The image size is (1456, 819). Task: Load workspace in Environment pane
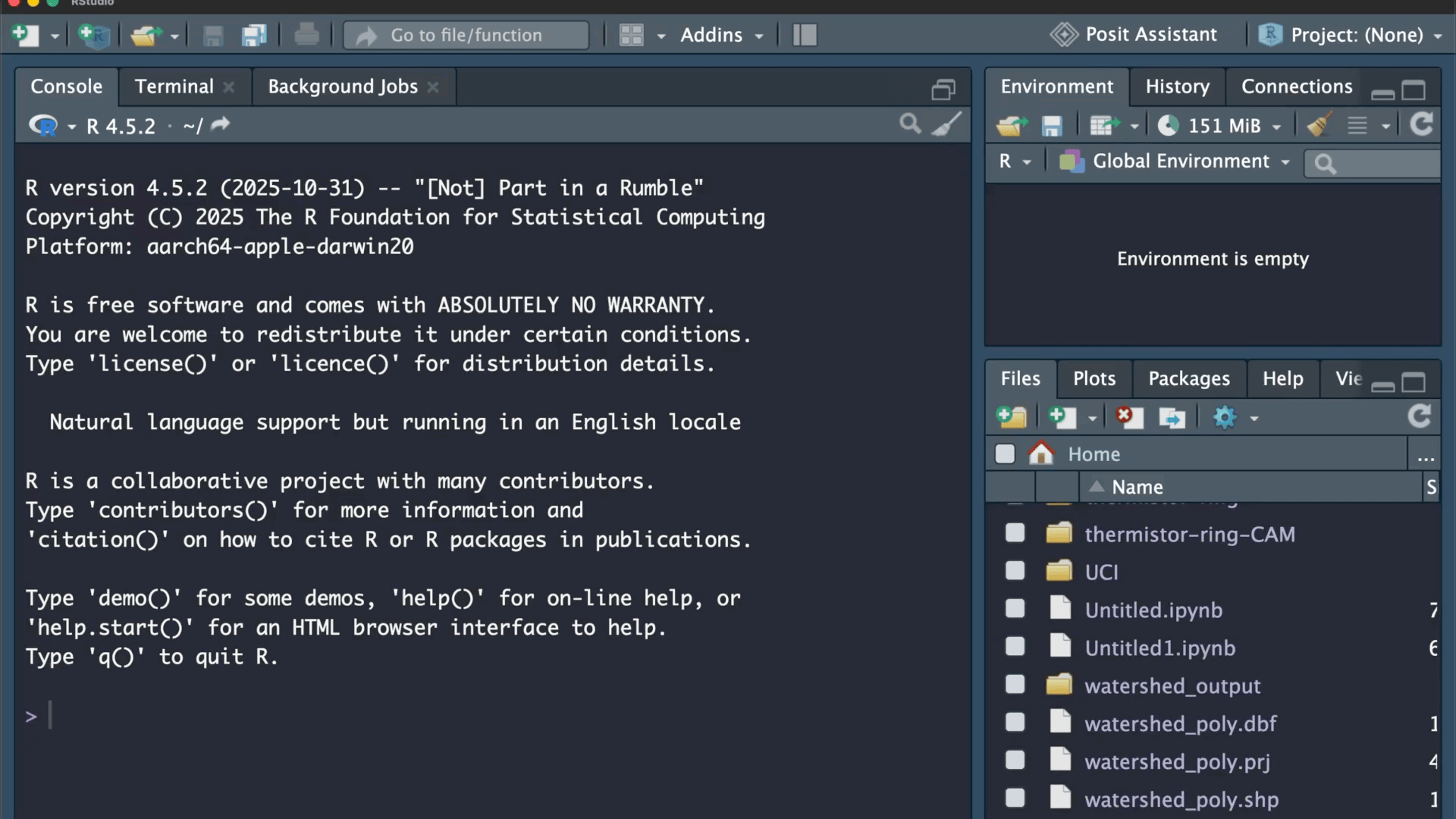1012,125
